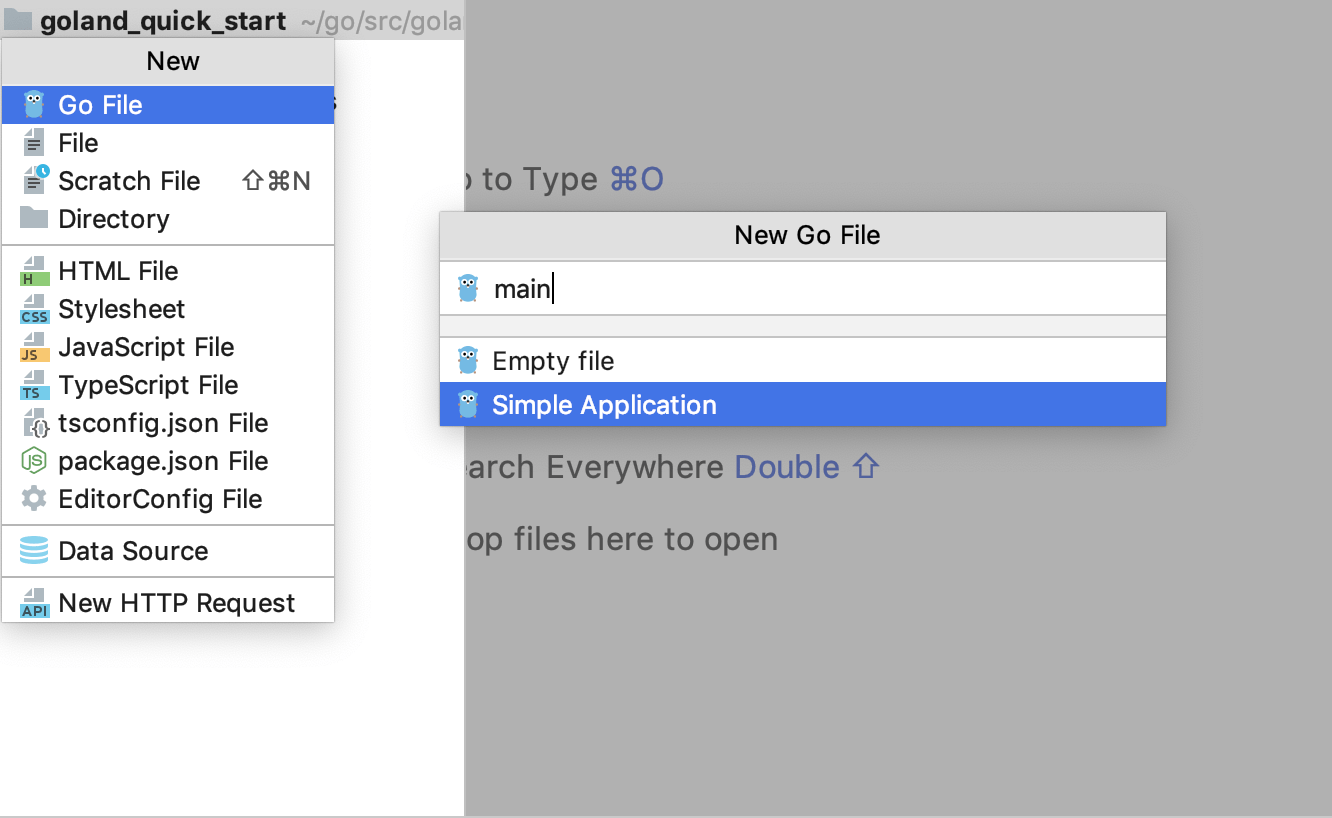The image size is (1332, 818).
Task: Choose File in the New menu
Action: pos(168,142)
